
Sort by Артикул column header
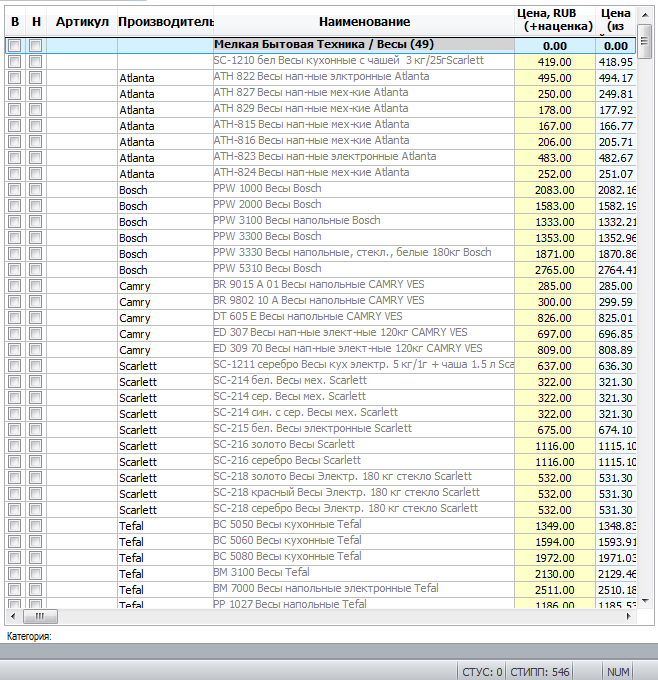click(82, 21)
